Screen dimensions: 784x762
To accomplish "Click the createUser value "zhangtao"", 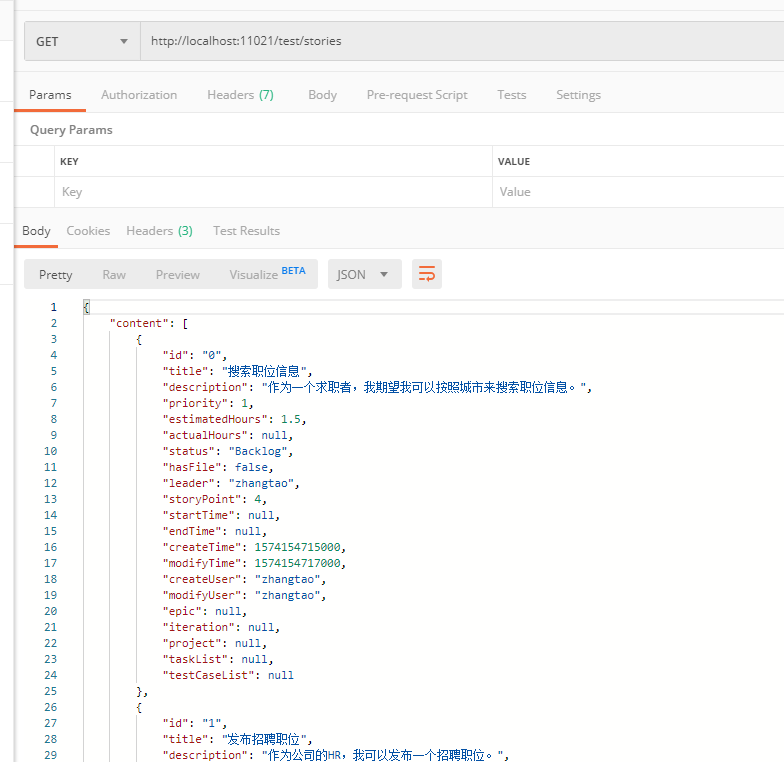I will click(287, 580).
